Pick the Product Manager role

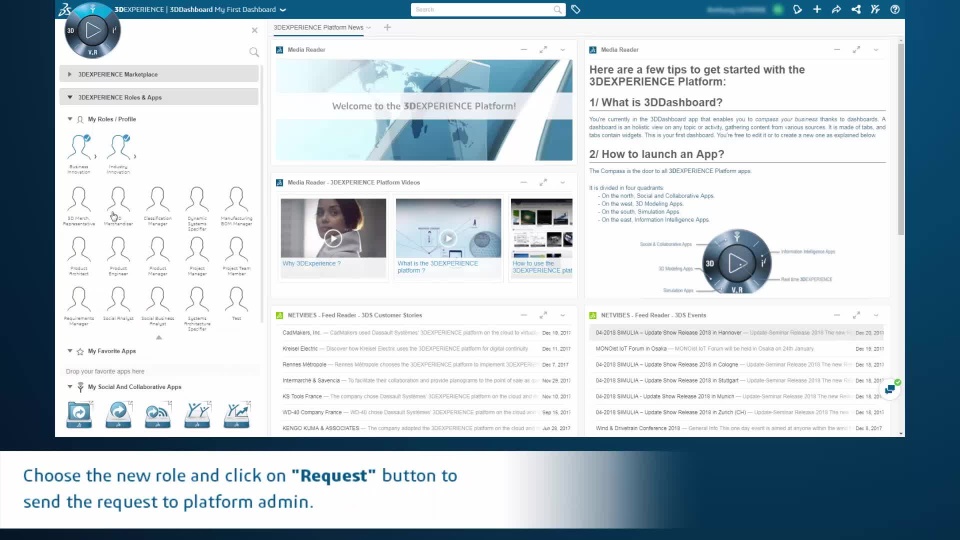tap(157, 257)
